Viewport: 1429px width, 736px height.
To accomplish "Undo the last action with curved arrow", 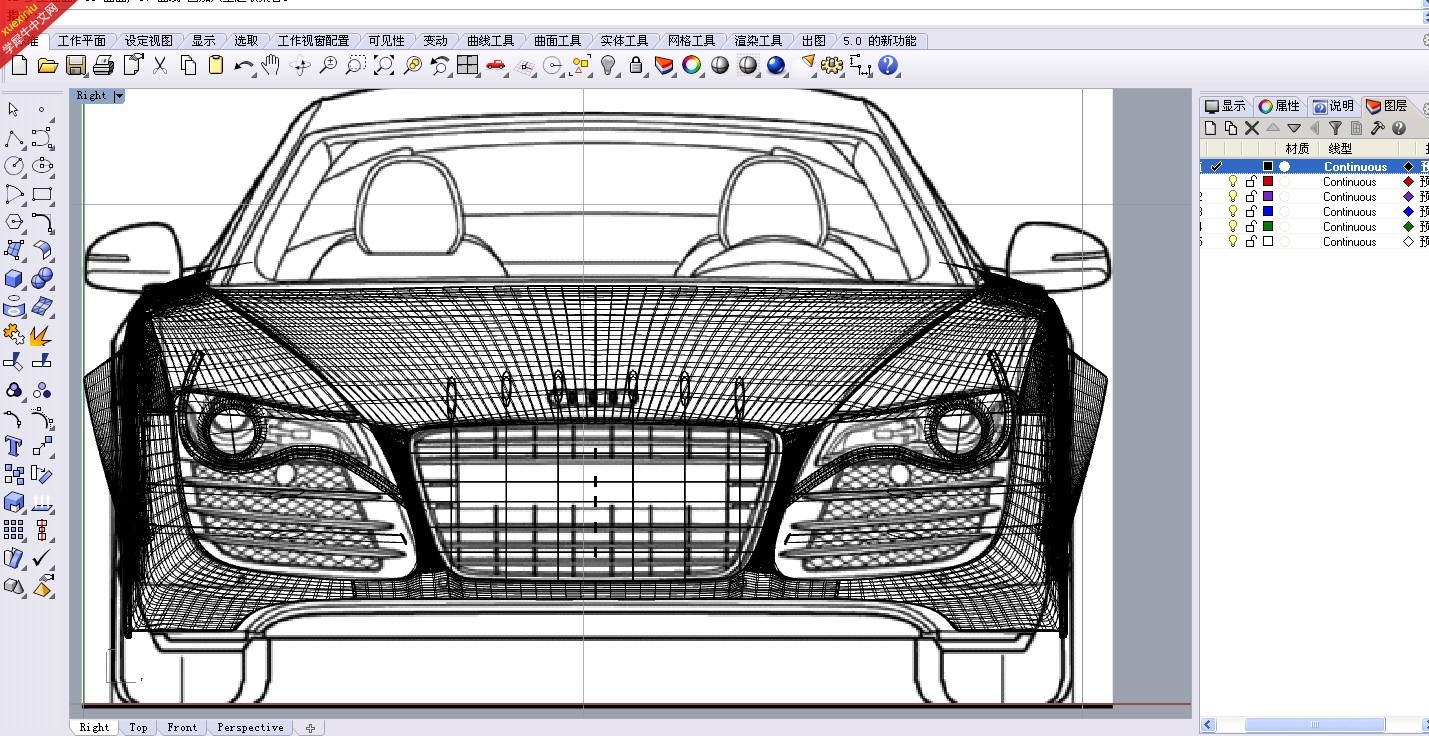I will [243, 66].
